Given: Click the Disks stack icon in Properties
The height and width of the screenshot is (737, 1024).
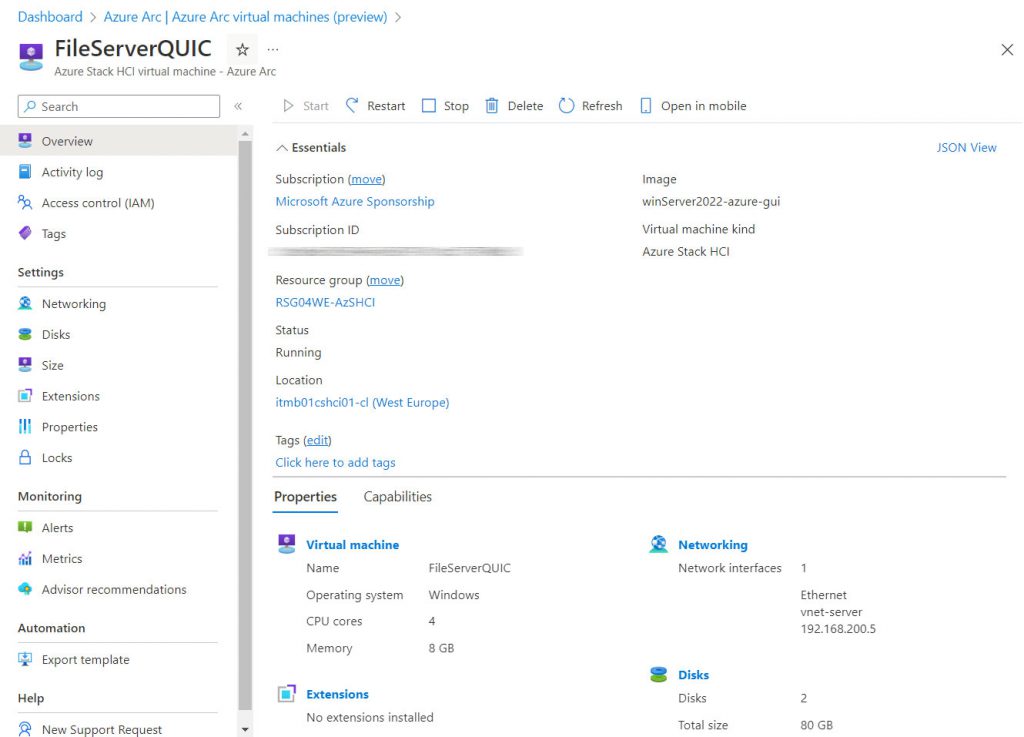Looking at the screenshot, I should (658, 674).
